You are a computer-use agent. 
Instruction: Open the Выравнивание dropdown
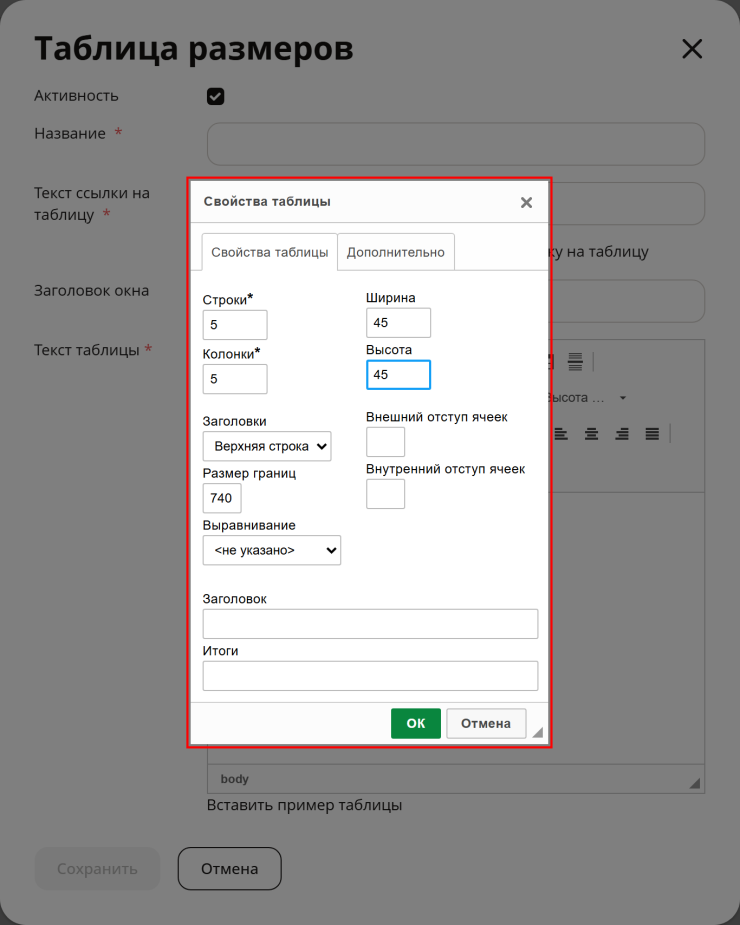tap(271, 550)
